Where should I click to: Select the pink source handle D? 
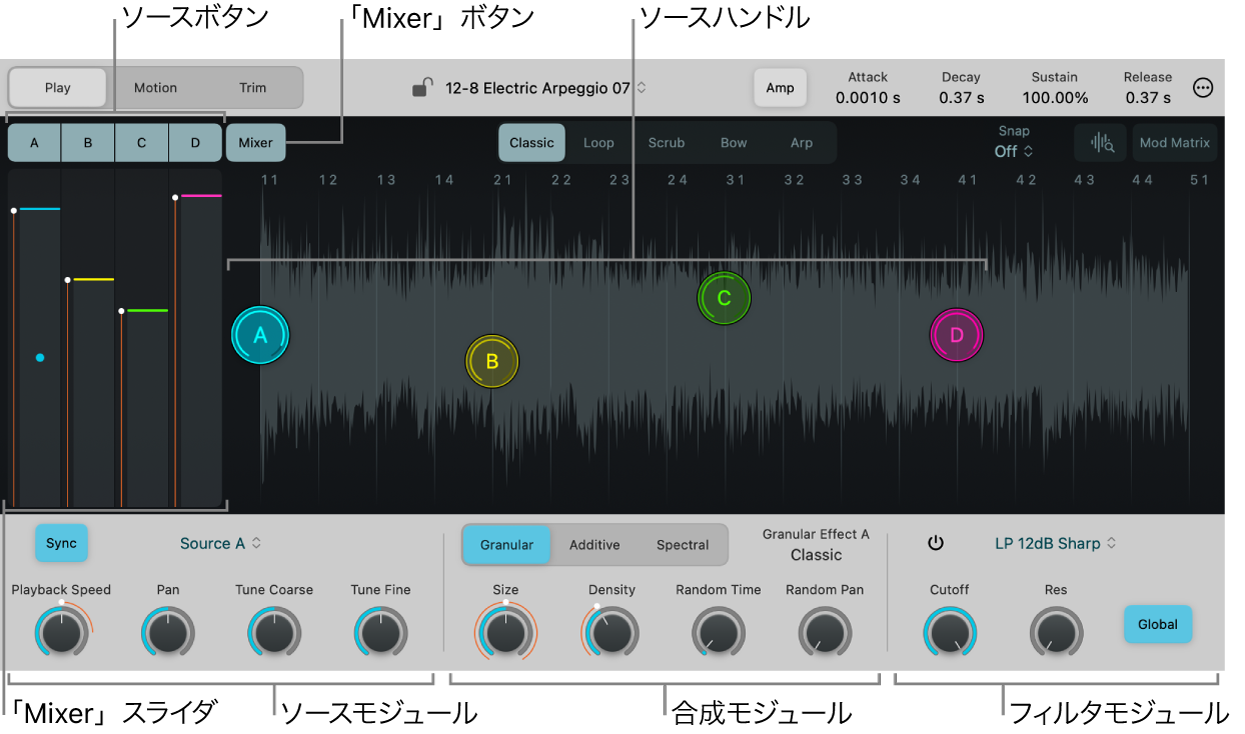(957, 335)
